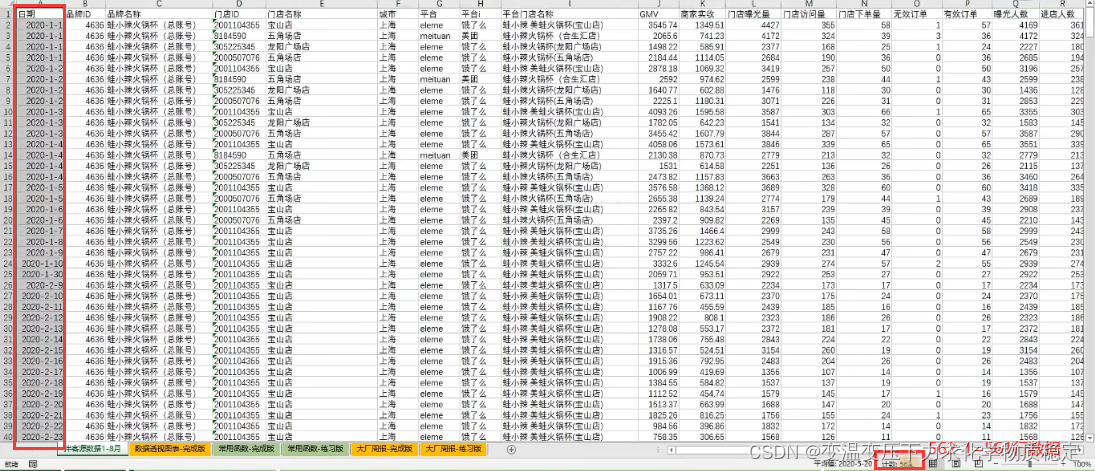Adjust the zoom slider handle
The image size is (1095, 471).
1031,464
